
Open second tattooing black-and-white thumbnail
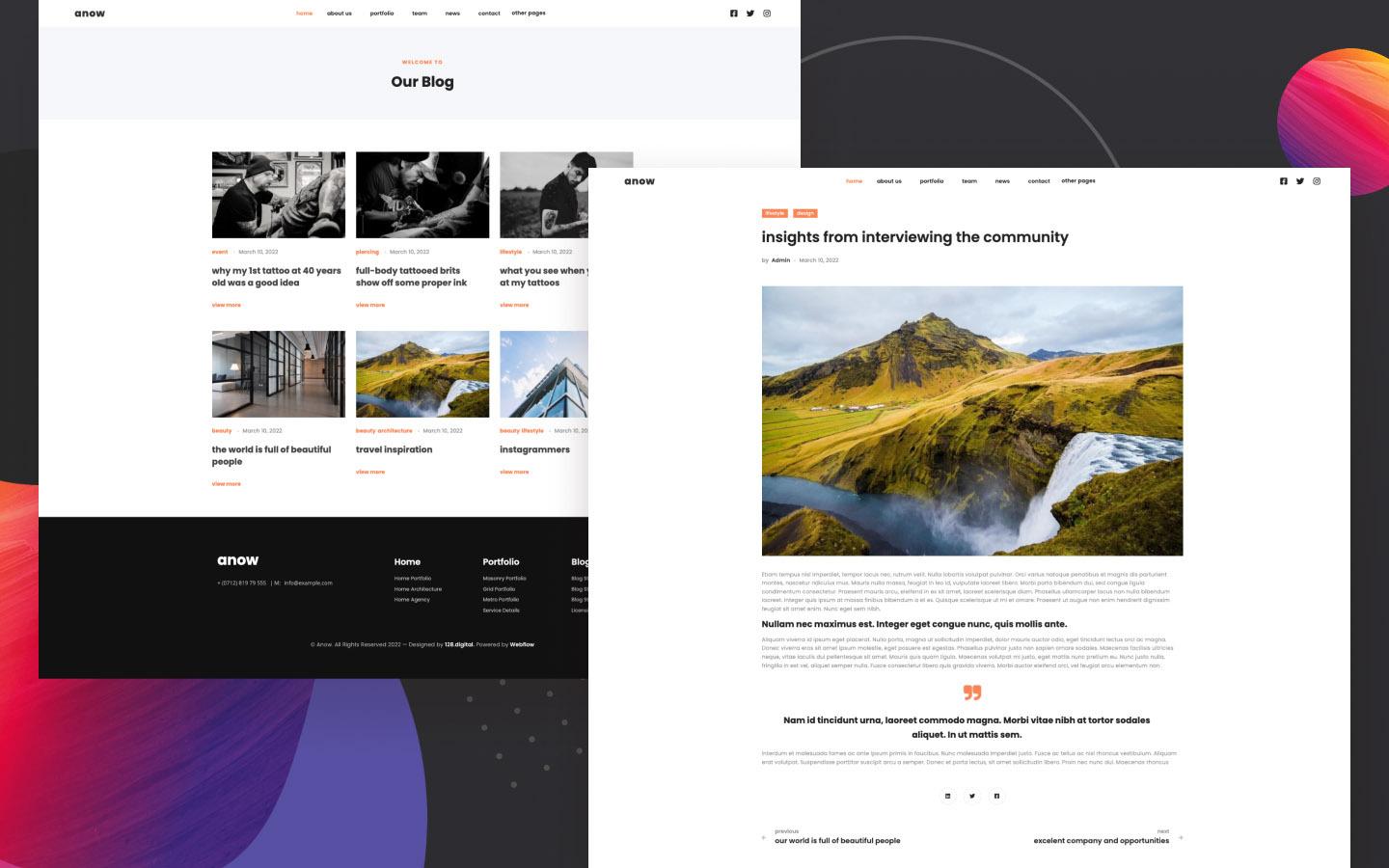422,195
